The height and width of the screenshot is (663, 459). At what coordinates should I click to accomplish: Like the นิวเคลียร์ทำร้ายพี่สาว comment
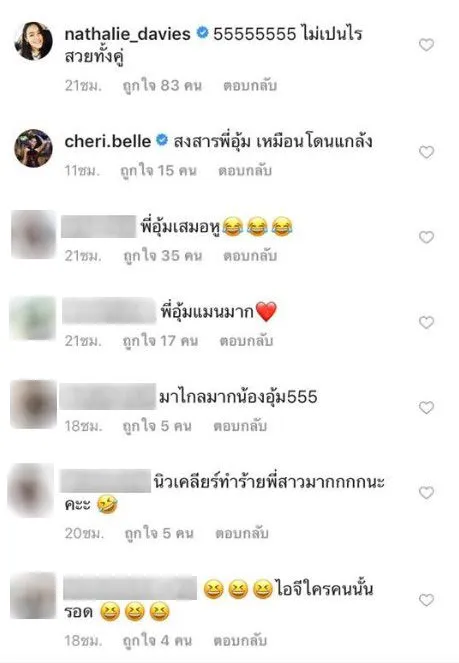(426, 492)
